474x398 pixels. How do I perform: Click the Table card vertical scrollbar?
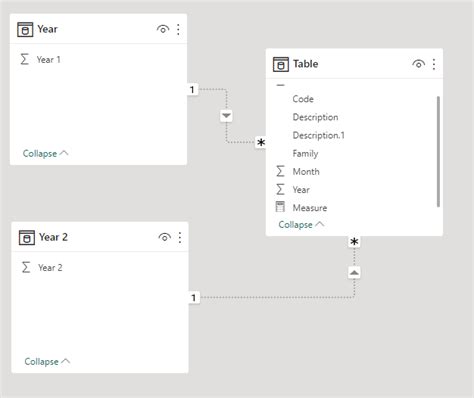(x=438, y=152)
